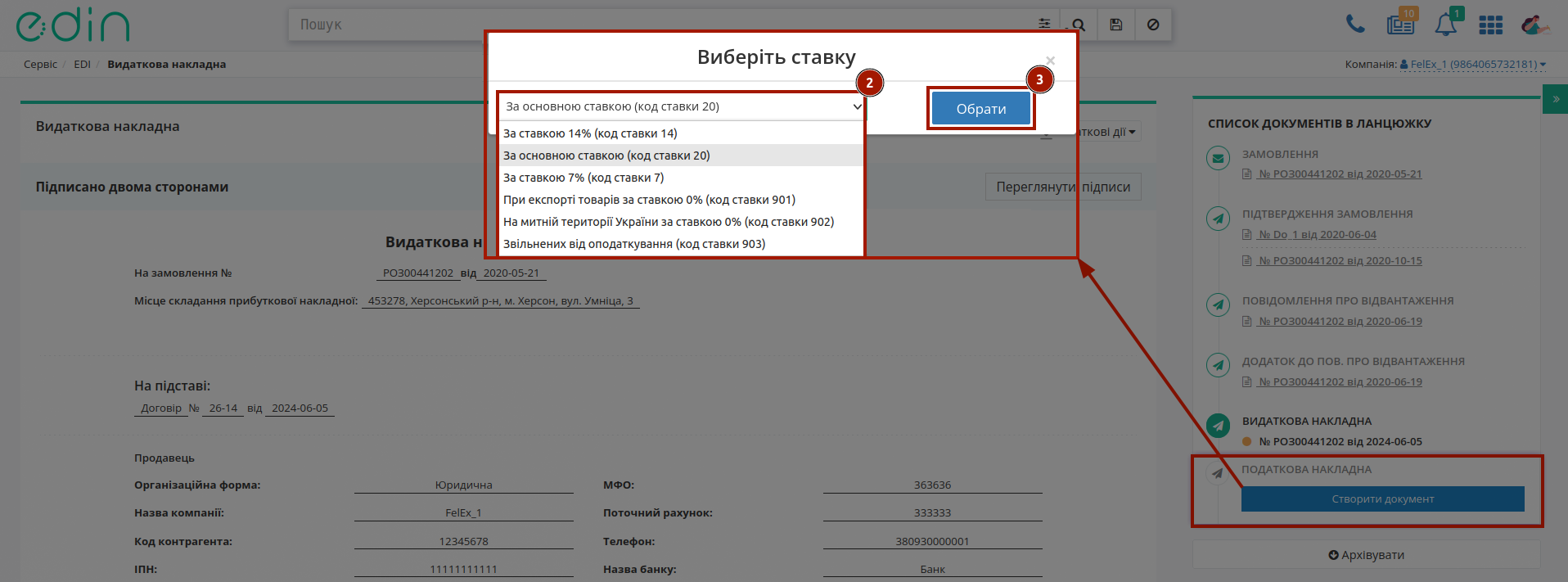
Task: Click the Архівувати link
Action: click(1366, 555)
